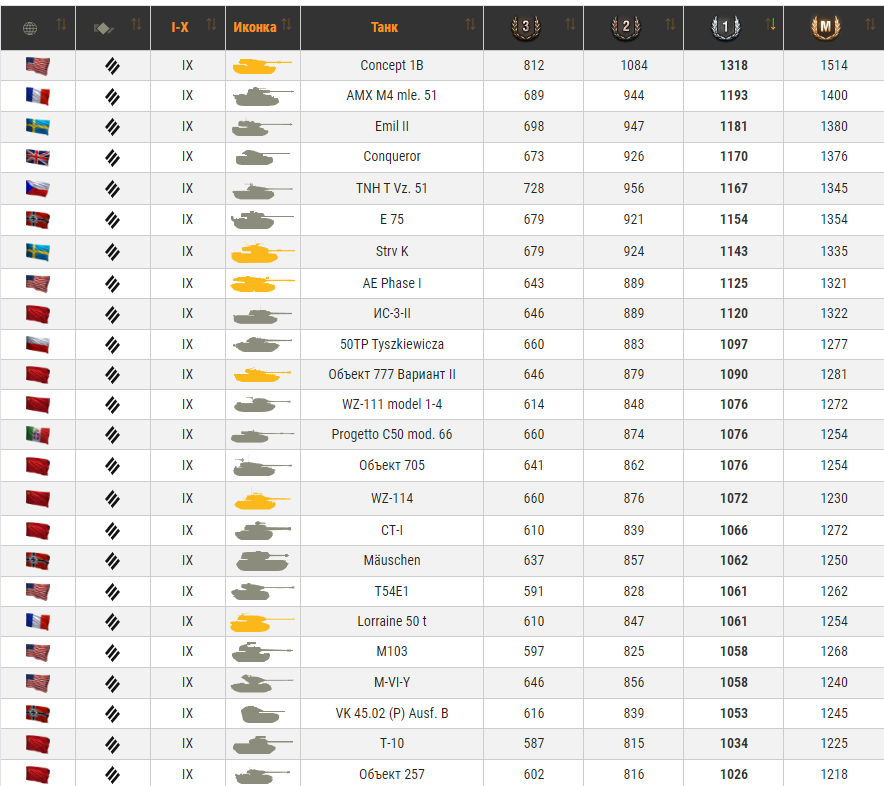
Task: Click the Italian flag in Progetto C50 row
Action: tap(38, 435)
